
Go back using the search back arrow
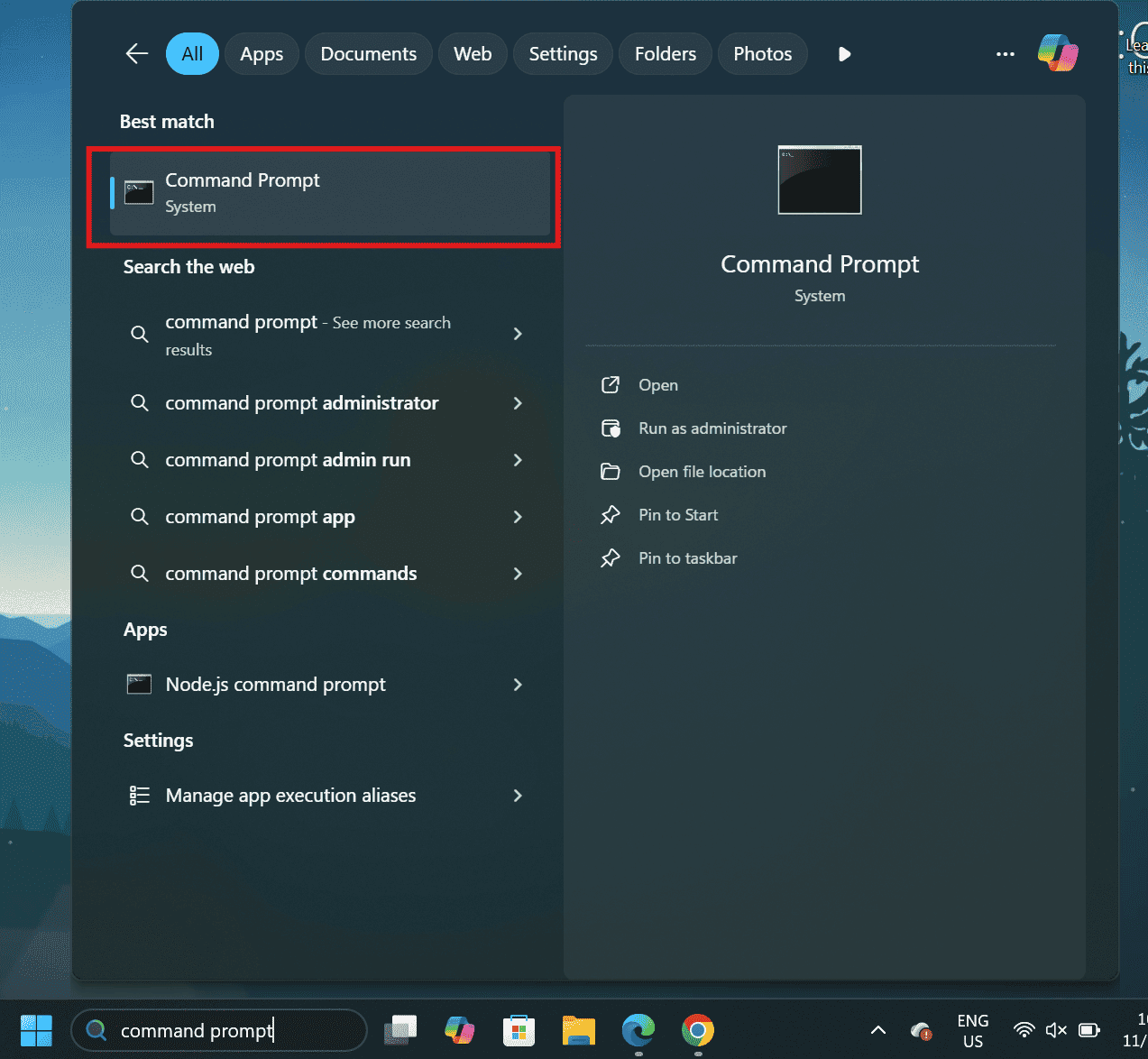pos(136,53)
